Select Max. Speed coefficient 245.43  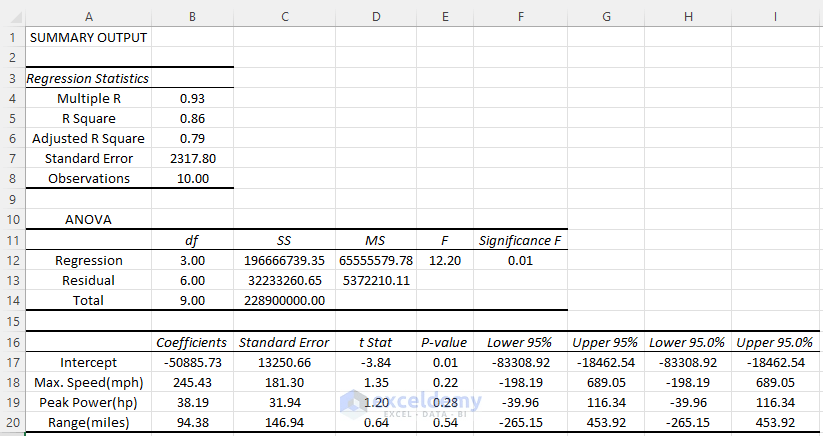point(193,382)
